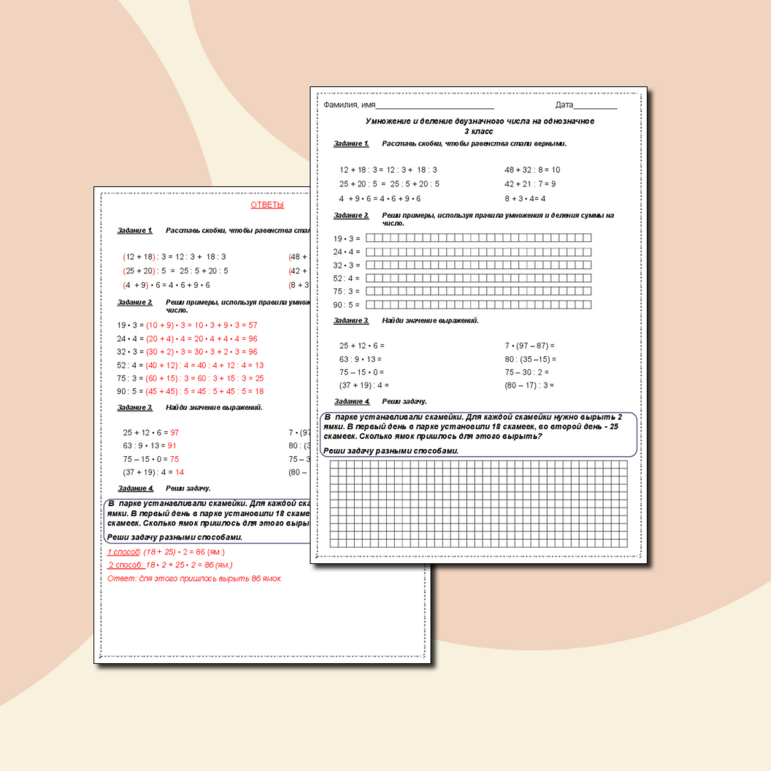Click the red "1 способ" solution line

pyautogui.click(x=167, y=551)
